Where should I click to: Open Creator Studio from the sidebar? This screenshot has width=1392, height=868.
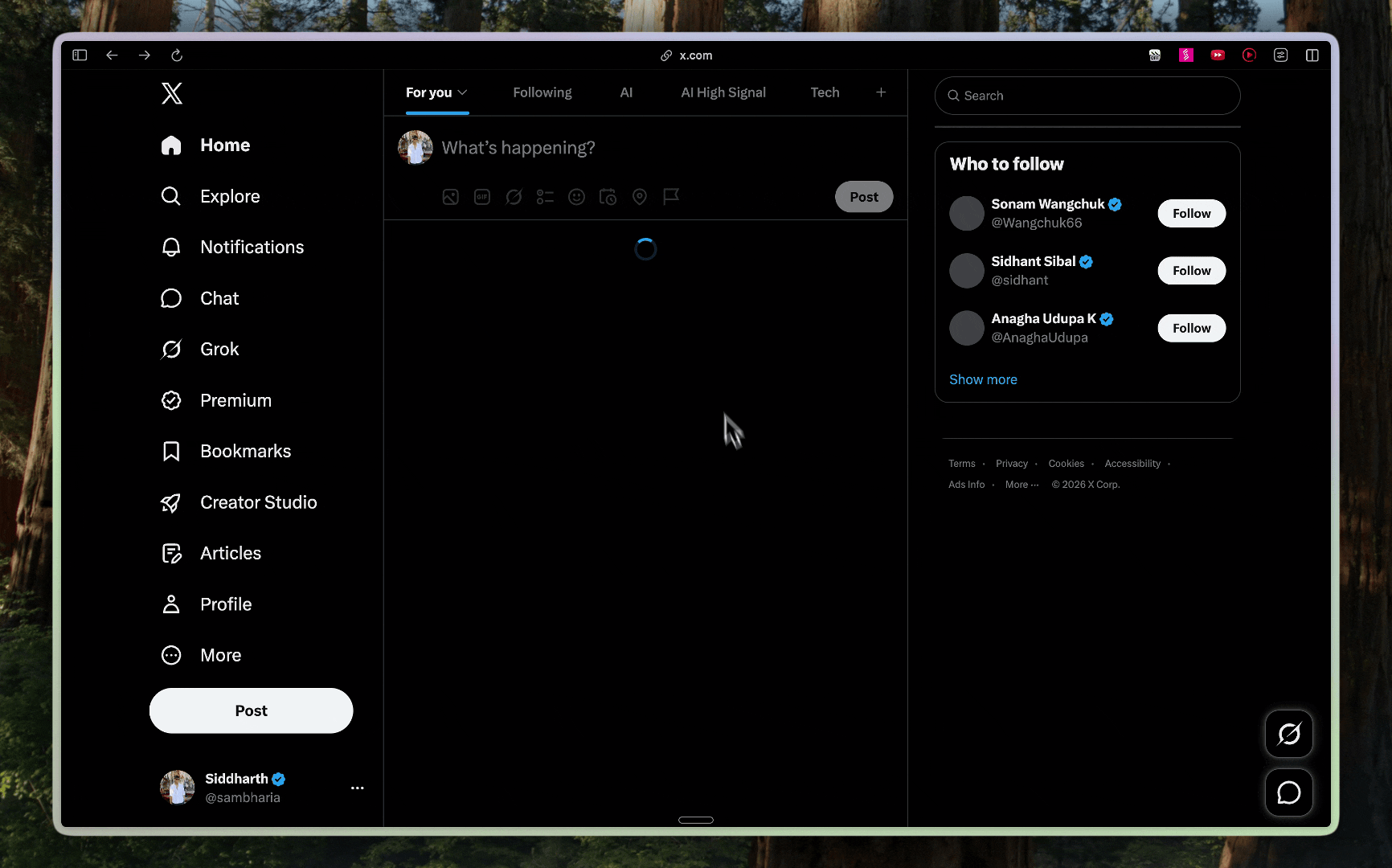pos(239,502)
